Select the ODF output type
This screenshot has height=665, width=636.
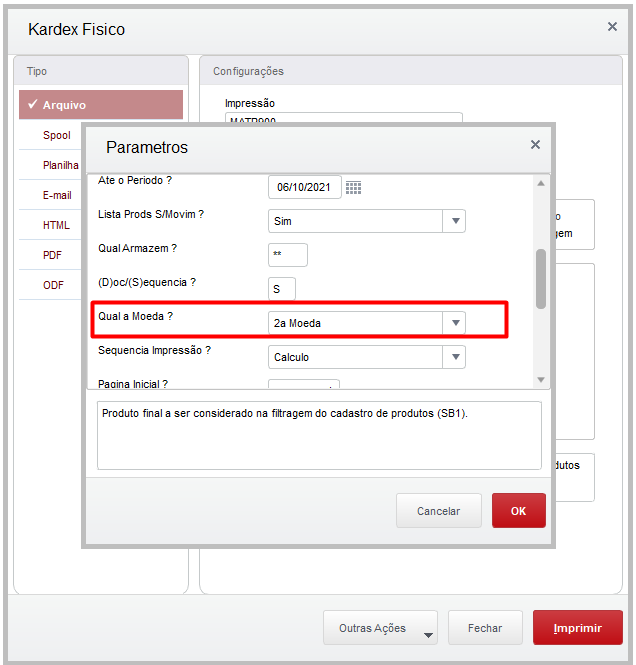coord(53,285)
